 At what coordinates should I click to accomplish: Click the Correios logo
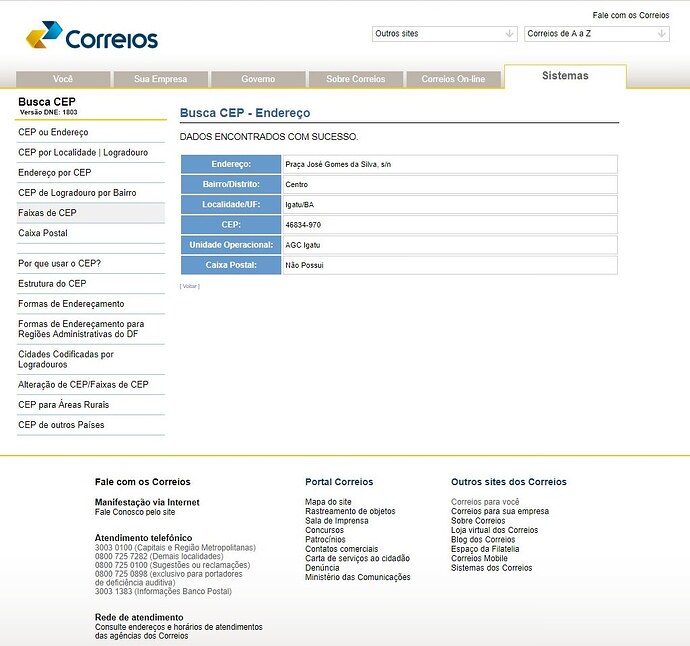(x=92, y=38)
